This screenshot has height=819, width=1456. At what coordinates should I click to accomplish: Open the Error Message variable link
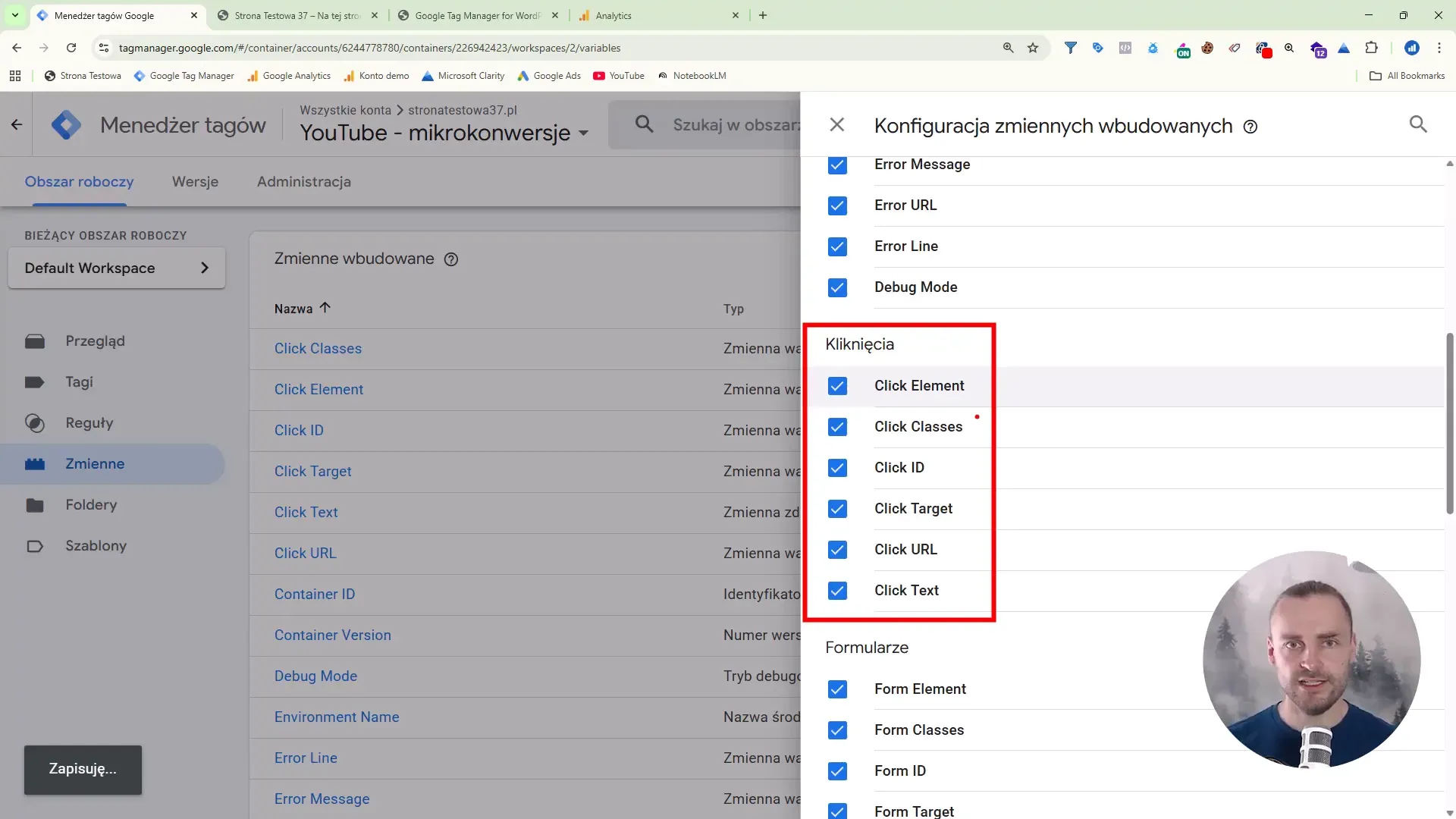click(322, 799)
